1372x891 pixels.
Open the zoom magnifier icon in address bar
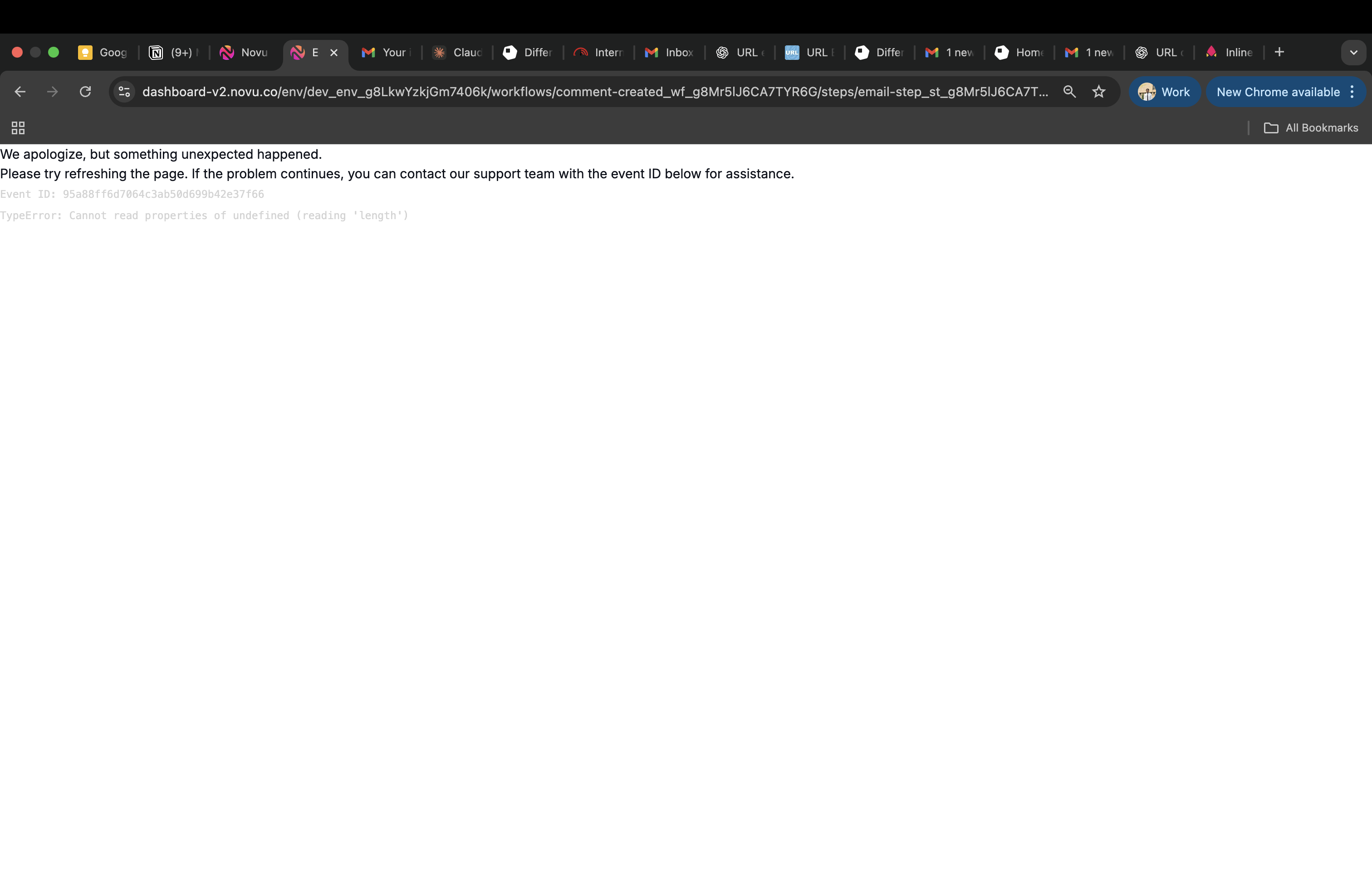[x=1069, y=92]
